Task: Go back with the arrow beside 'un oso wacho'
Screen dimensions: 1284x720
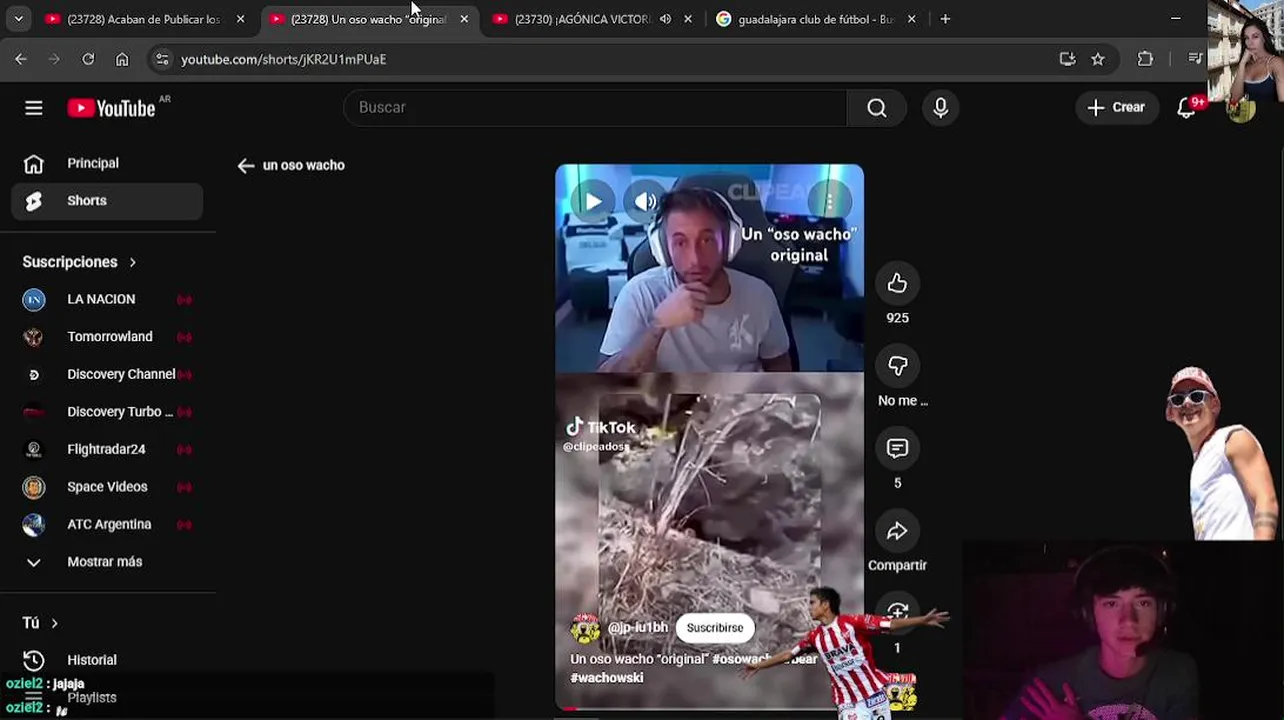Action: (246, 166)
